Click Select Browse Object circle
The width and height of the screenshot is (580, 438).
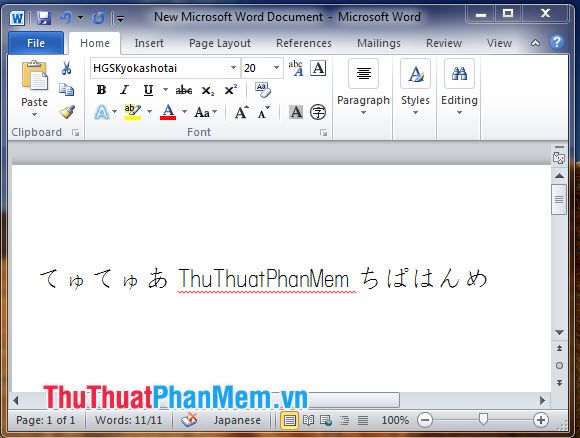559,365
